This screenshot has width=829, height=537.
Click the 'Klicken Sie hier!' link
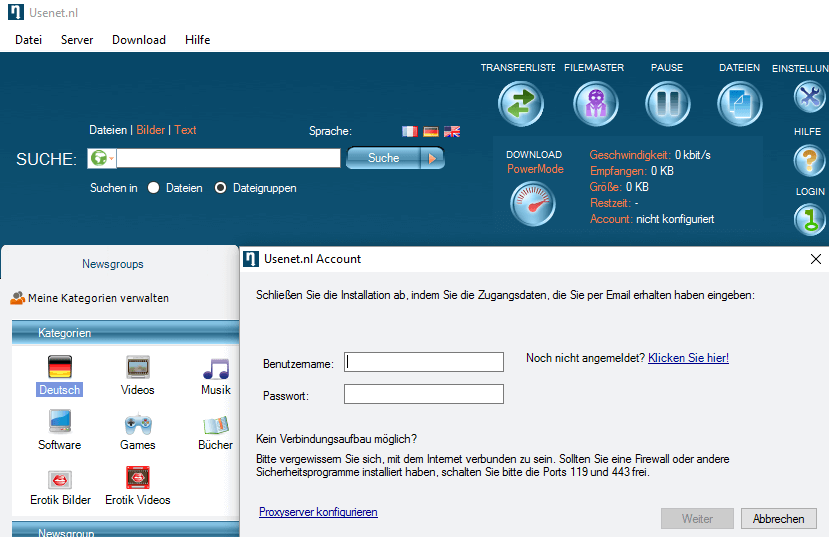688,358
